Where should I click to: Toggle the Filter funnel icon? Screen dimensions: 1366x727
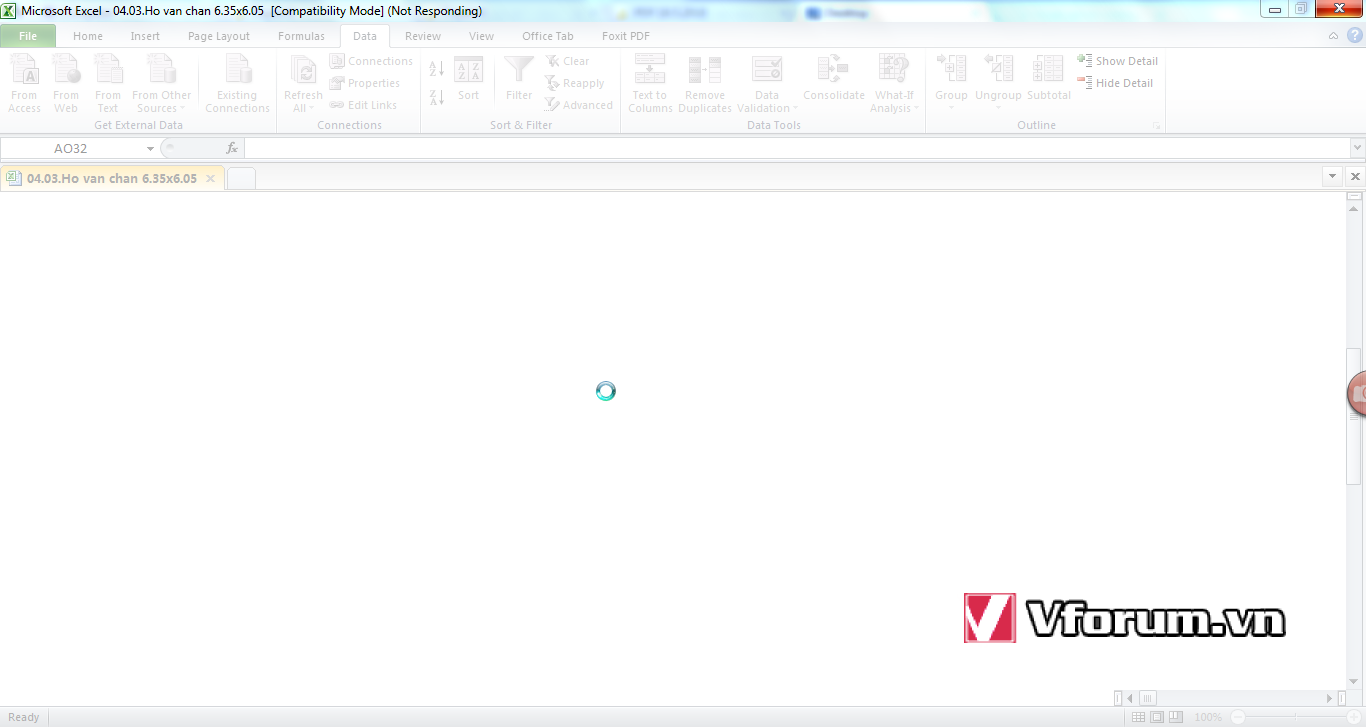point(519,80)
